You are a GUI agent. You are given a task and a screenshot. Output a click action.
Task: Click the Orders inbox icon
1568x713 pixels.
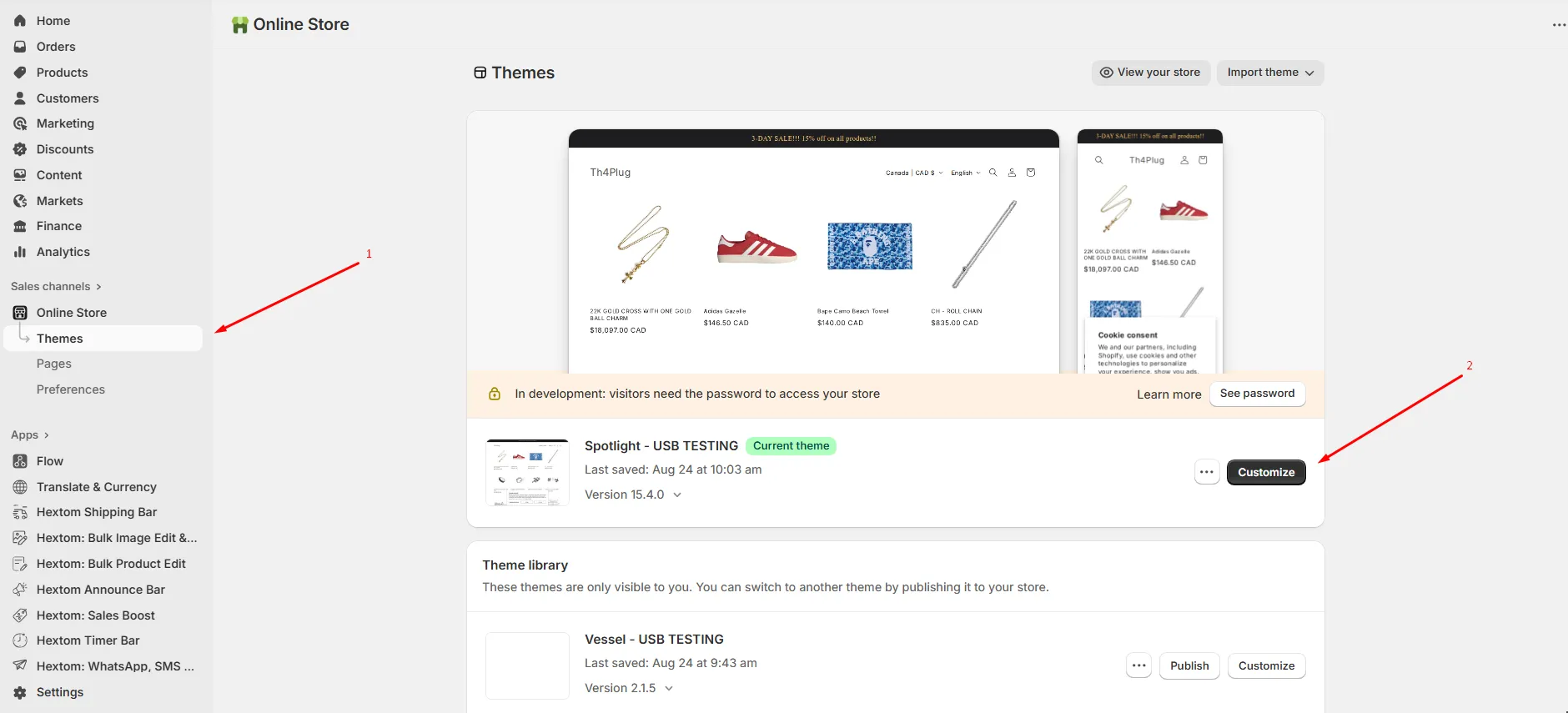20,47
